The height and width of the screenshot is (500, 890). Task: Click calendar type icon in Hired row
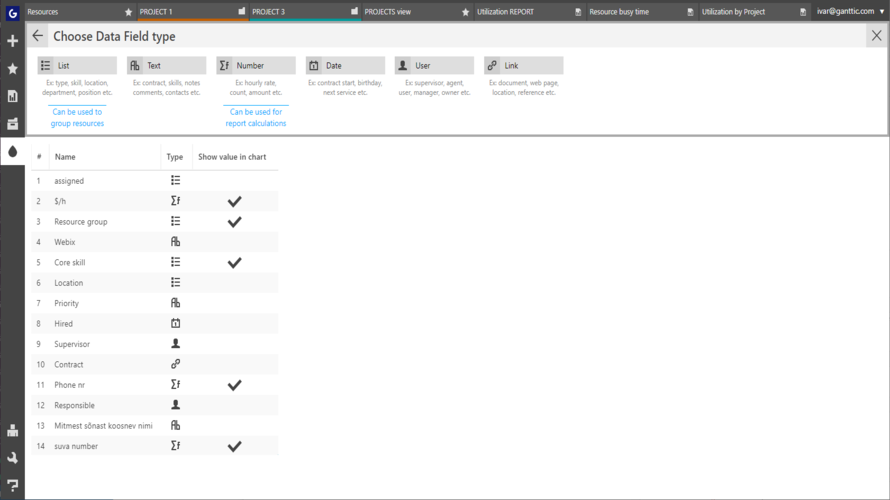pyautogui.click(x=175, y=323)
